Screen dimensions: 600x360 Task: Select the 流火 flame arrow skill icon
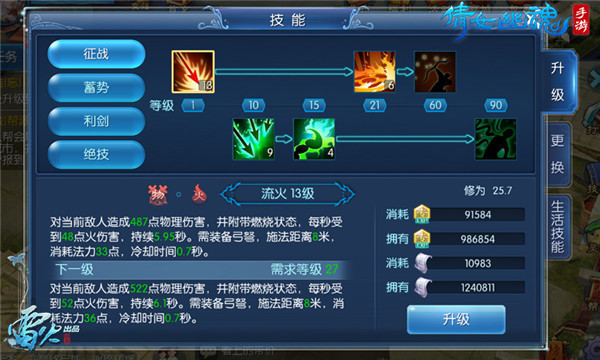[193, 72]
